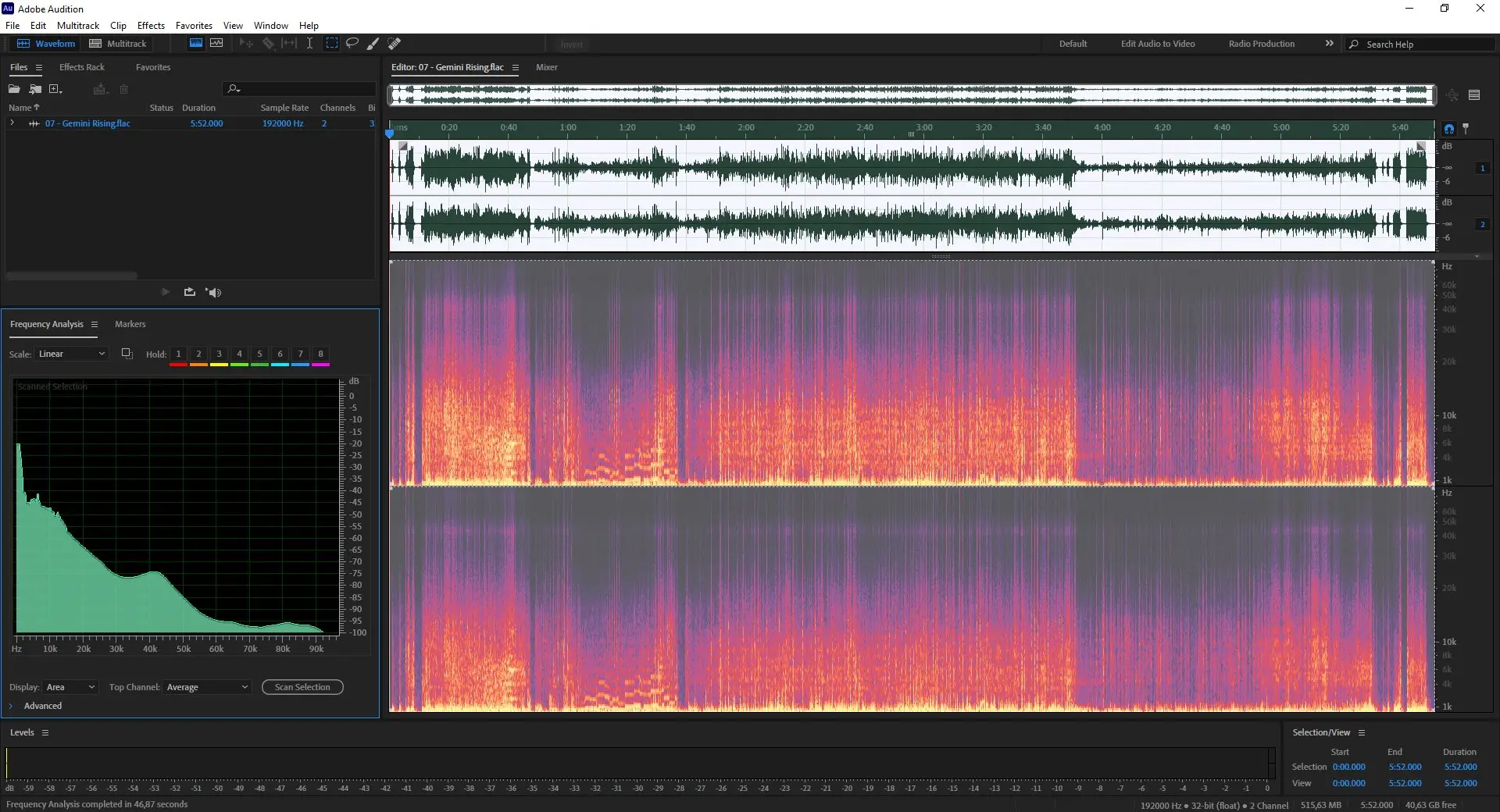Screen dimensions: 1500x812
Task: Open the Top Channel Average dropdown
Action: 207,687
